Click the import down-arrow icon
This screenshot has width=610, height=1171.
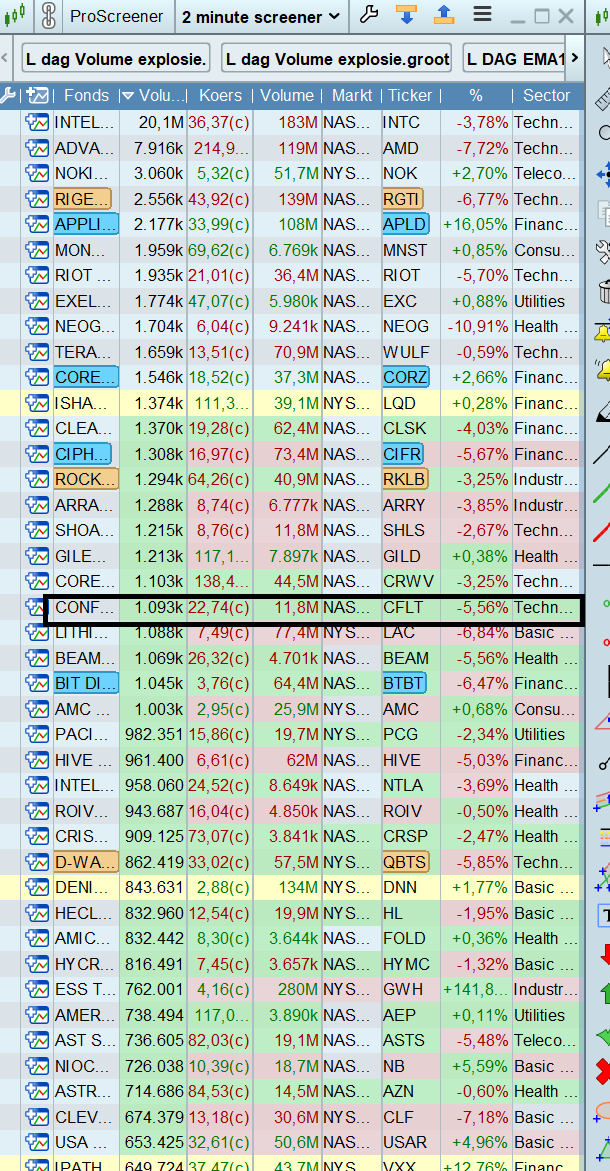point(405,15)
